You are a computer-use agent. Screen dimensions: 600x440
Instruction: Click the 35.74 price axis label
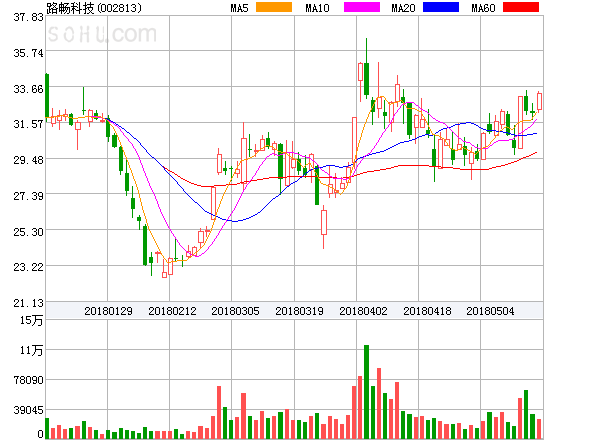click(x=28, y=53)
